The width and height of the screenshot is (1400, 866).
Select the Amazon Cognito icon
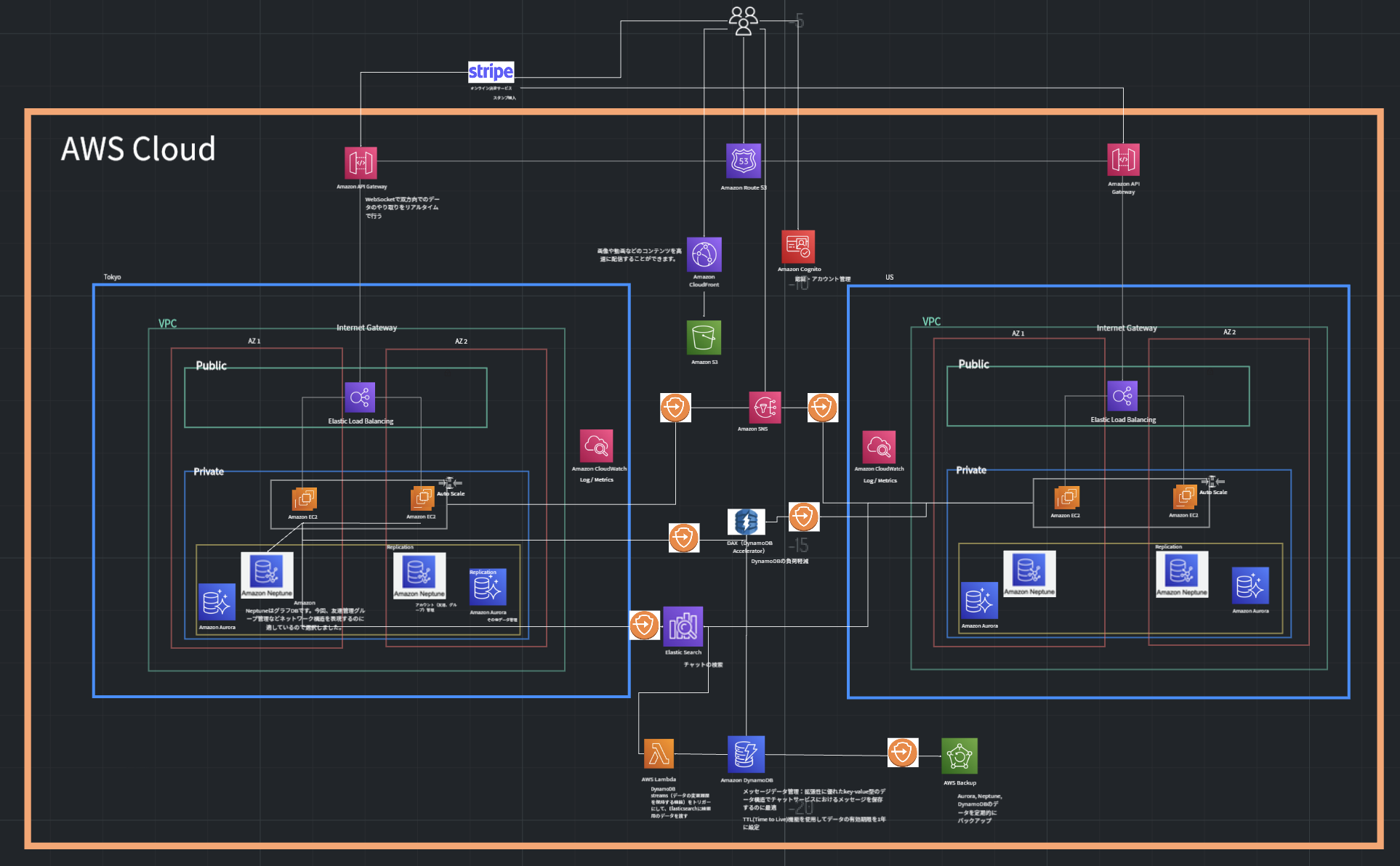pyautogui.click(x=798, y=246)
